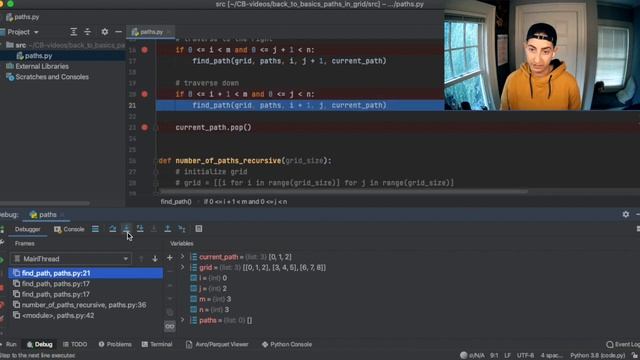Click the 4 spaces indent status item
Image resolution: width=640 pixels, height=360 pixels.
point(551,356)
